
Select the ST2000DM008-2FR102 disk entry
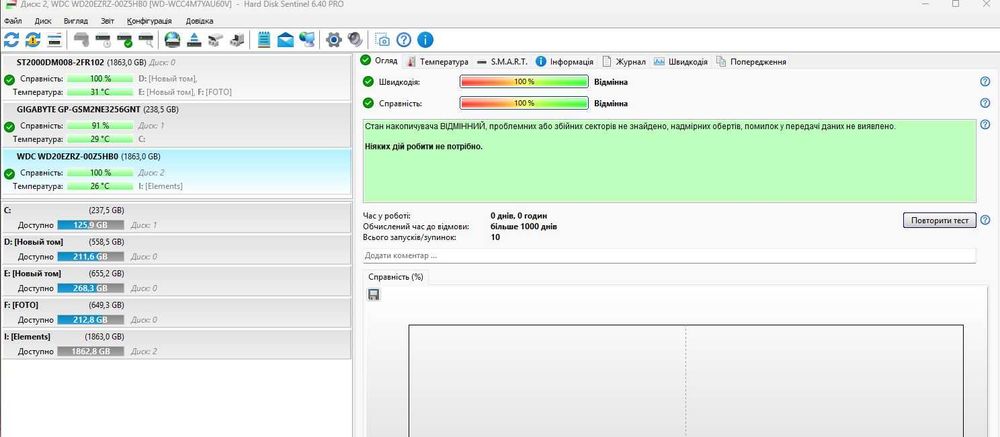[x=177, y=77]
